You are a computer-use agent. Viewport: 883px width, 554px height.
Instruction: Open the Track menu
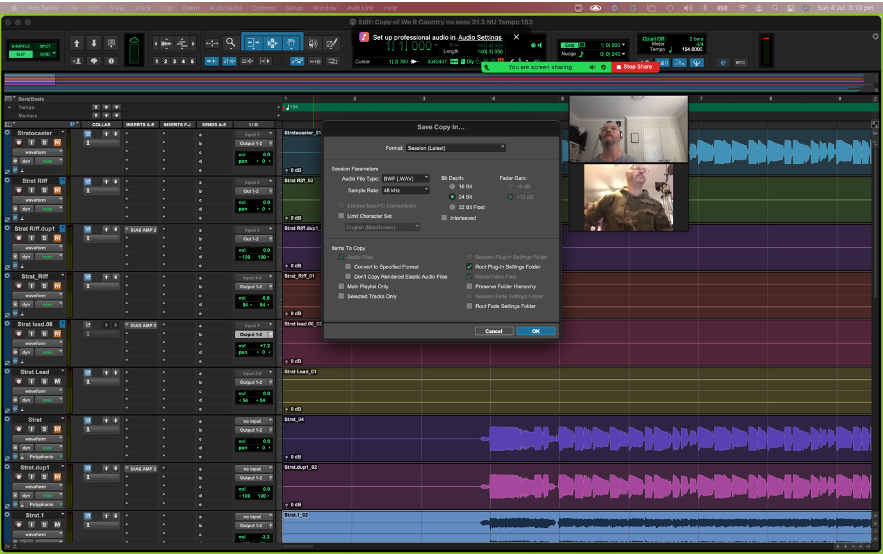pos(142,8)
